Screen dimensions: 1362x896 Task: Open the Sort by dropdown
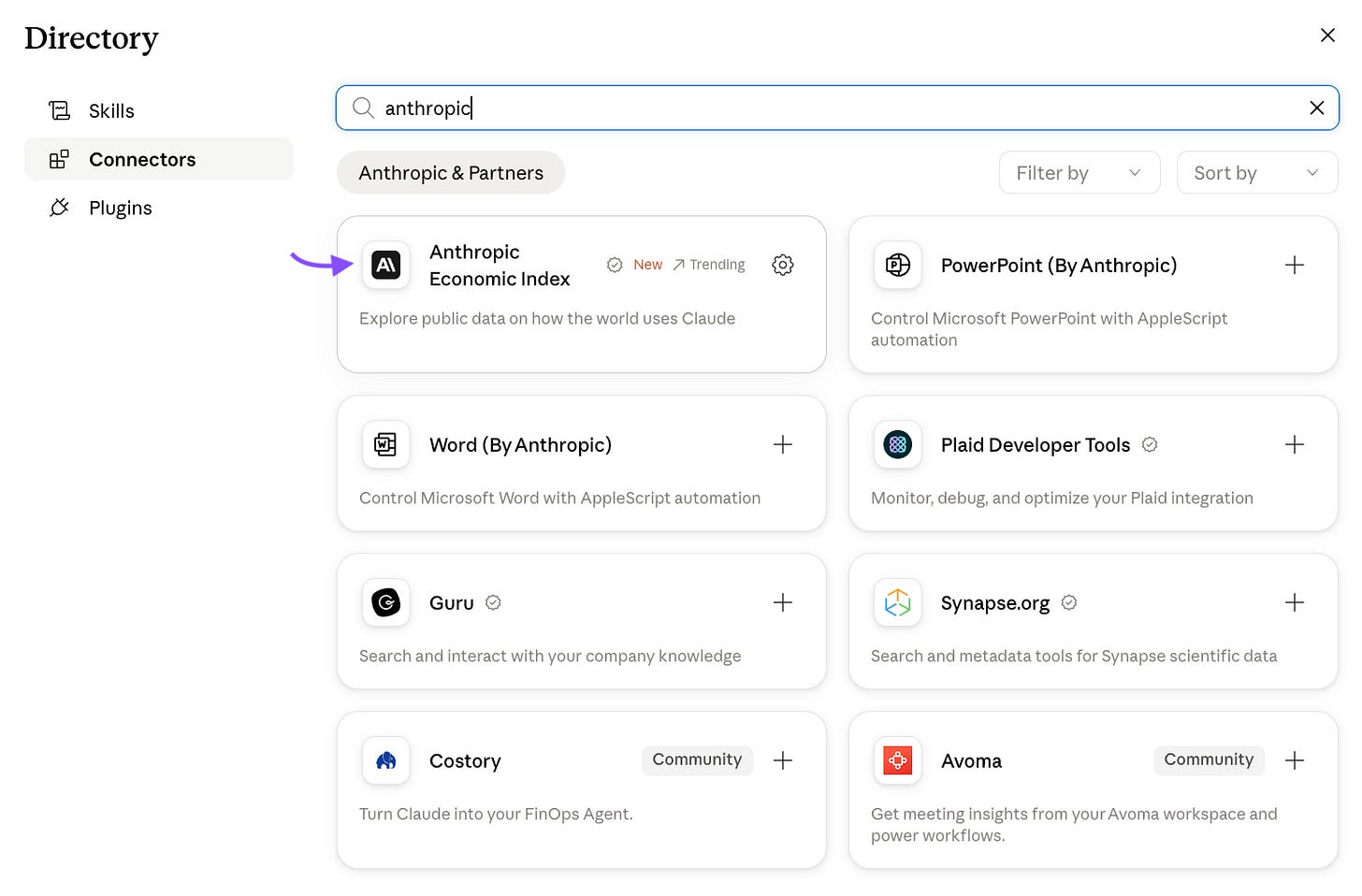1257,173
